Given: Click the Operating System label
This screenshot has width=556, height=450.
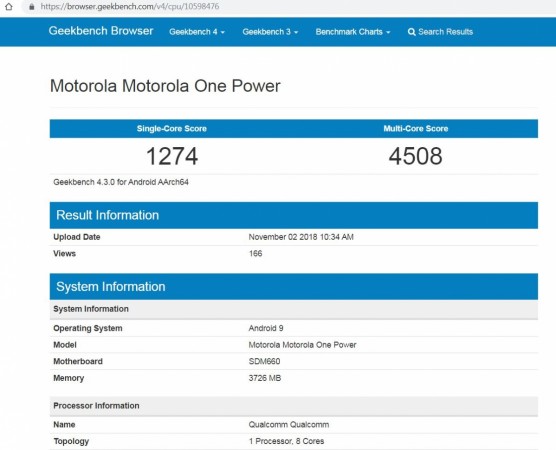Looking at the screenshot, I should pyautogui.click(x=88, y=328).
